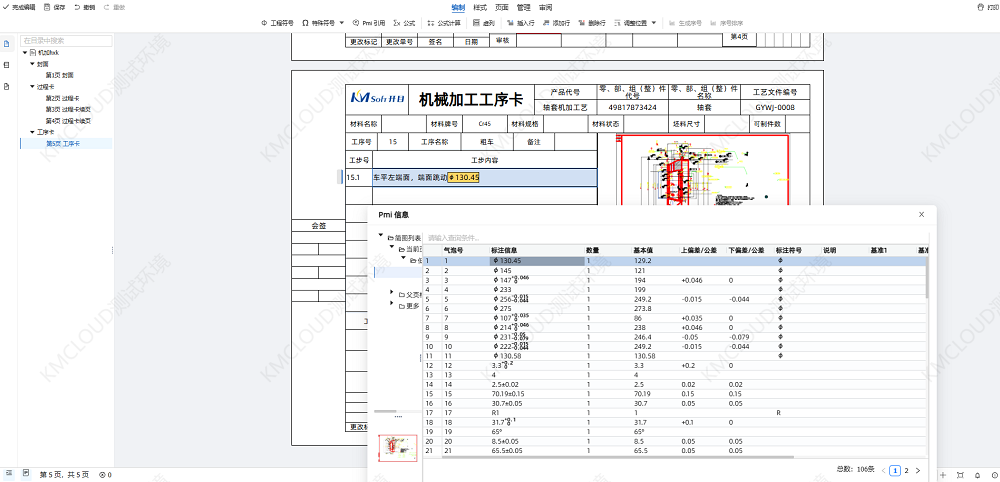Click the 完成编辑 checkmark button

(20, 8)
